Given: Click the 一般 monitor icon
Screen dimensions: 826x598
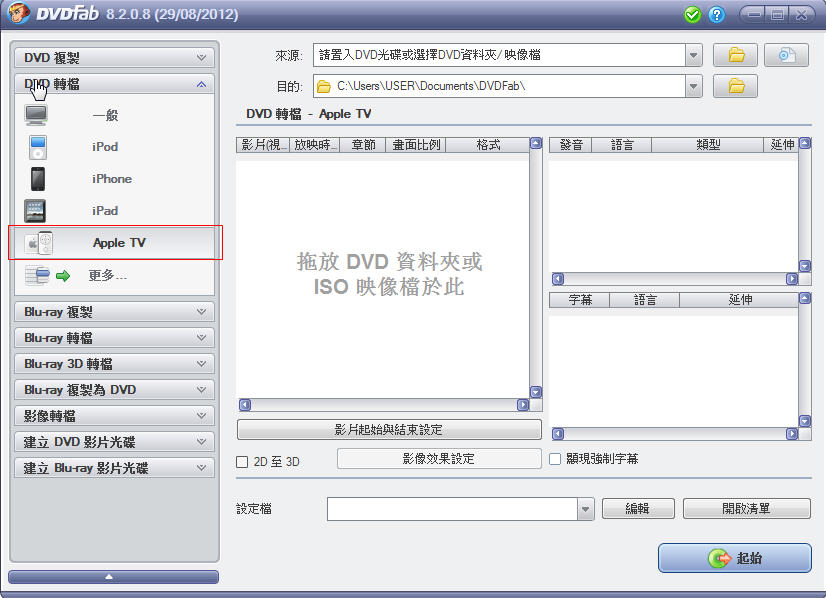Looking at the screenshot, I should pos(37,115).
